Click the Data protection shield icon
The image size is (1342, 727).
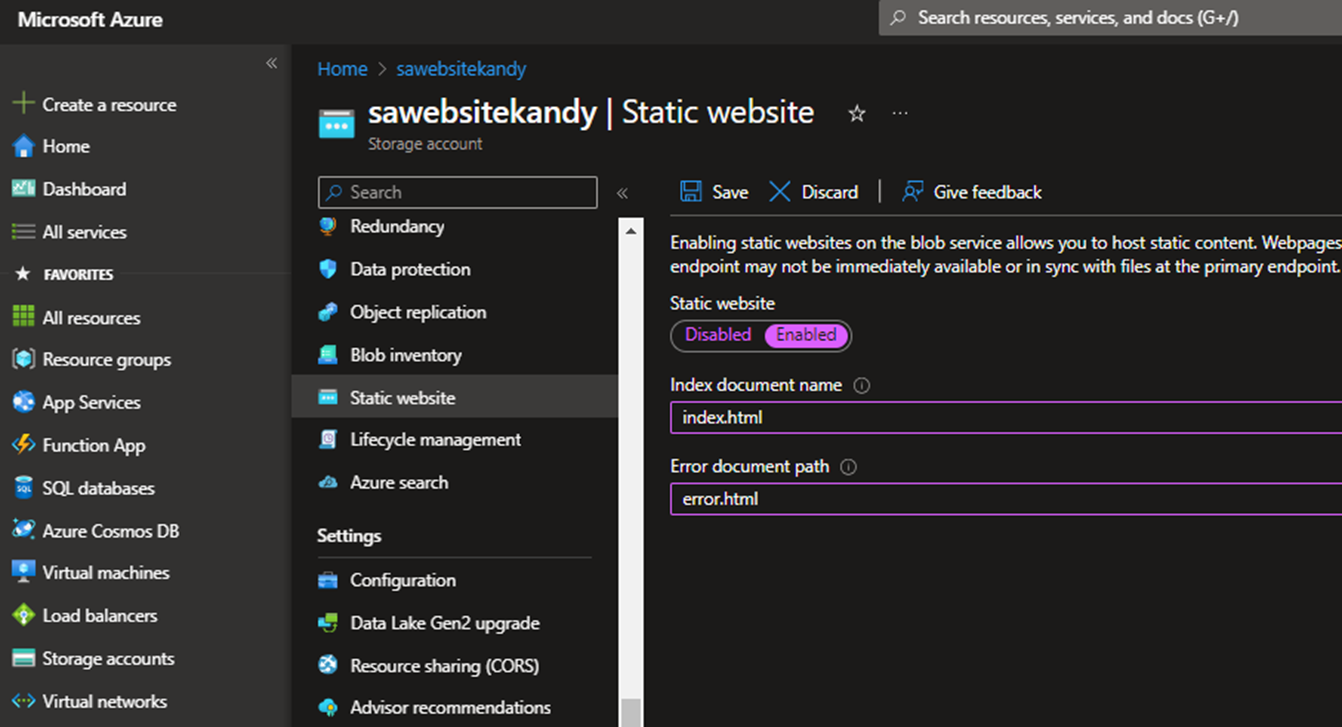(x=328, y=269)
